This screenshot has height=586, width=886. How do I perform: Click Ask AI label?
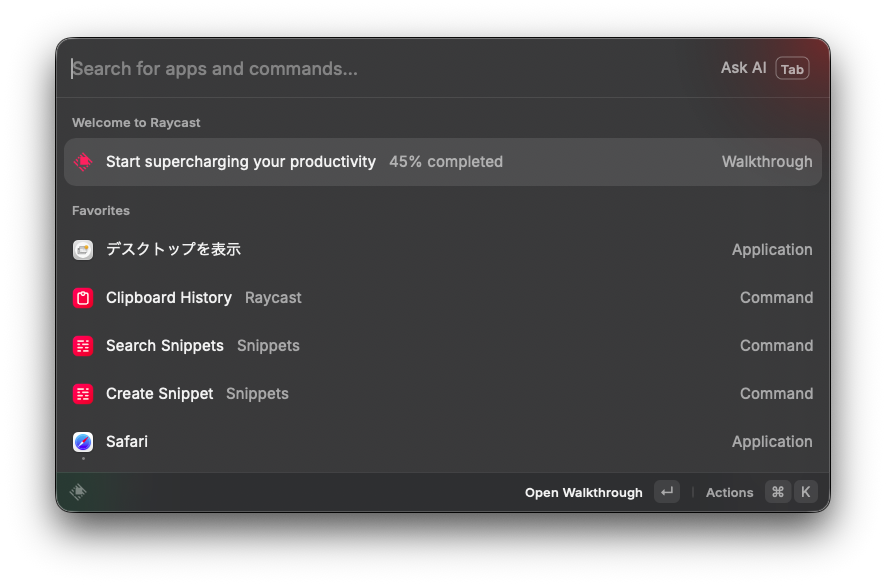(744, 68)
